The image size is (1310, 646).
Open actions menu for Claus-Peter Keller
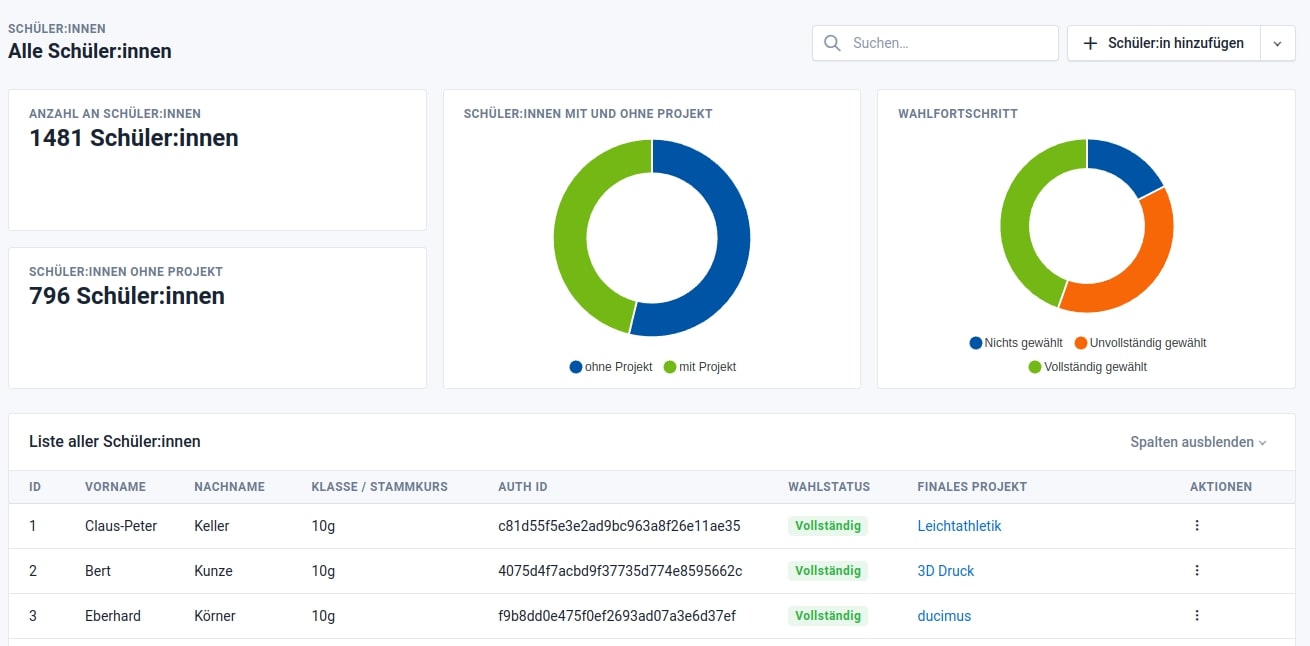(1197, 526)
